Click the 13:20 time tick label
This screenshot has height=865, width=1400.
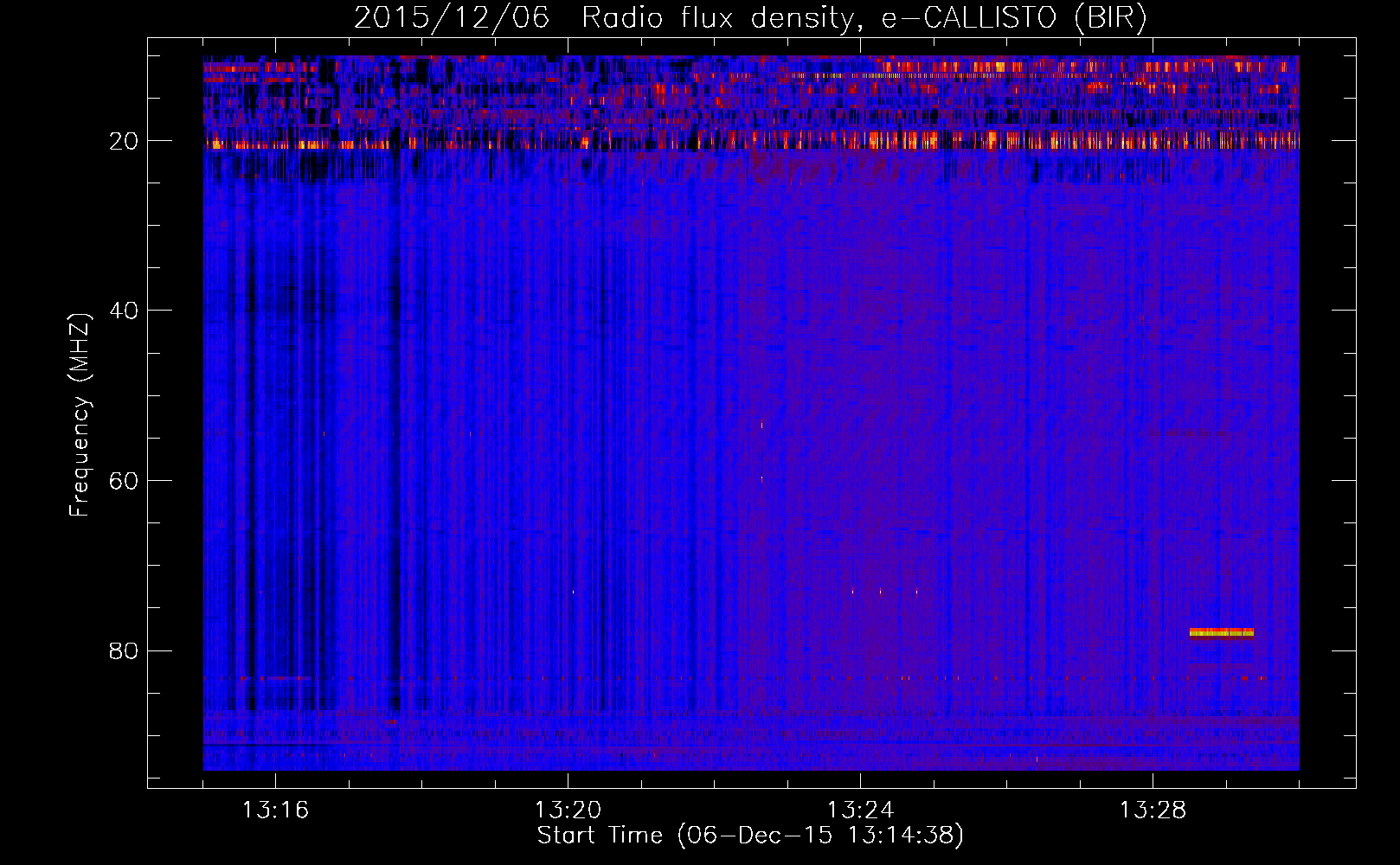tap(568, 810)
